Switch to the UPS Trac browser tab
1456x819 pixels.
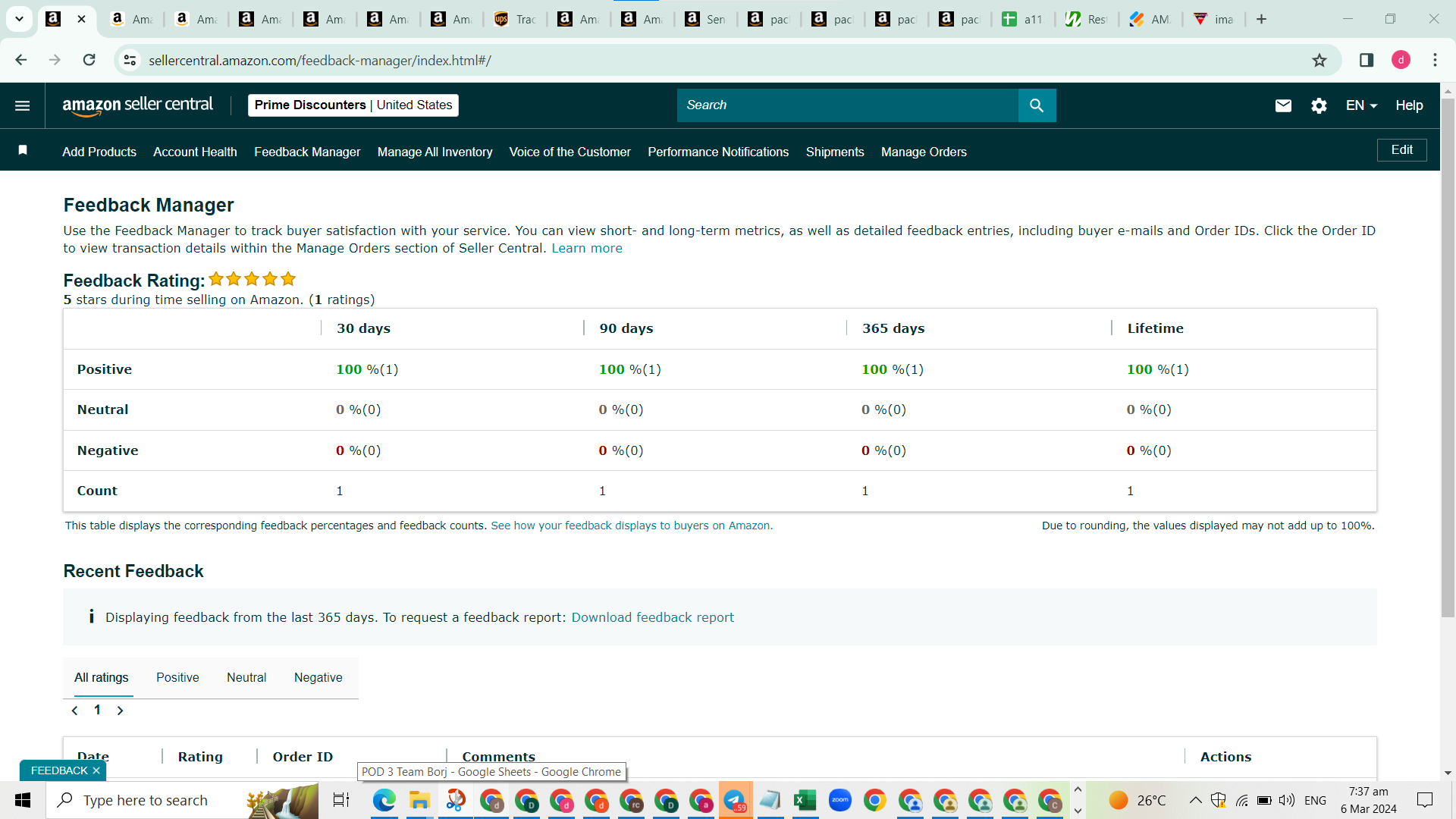tap(516, 20)
